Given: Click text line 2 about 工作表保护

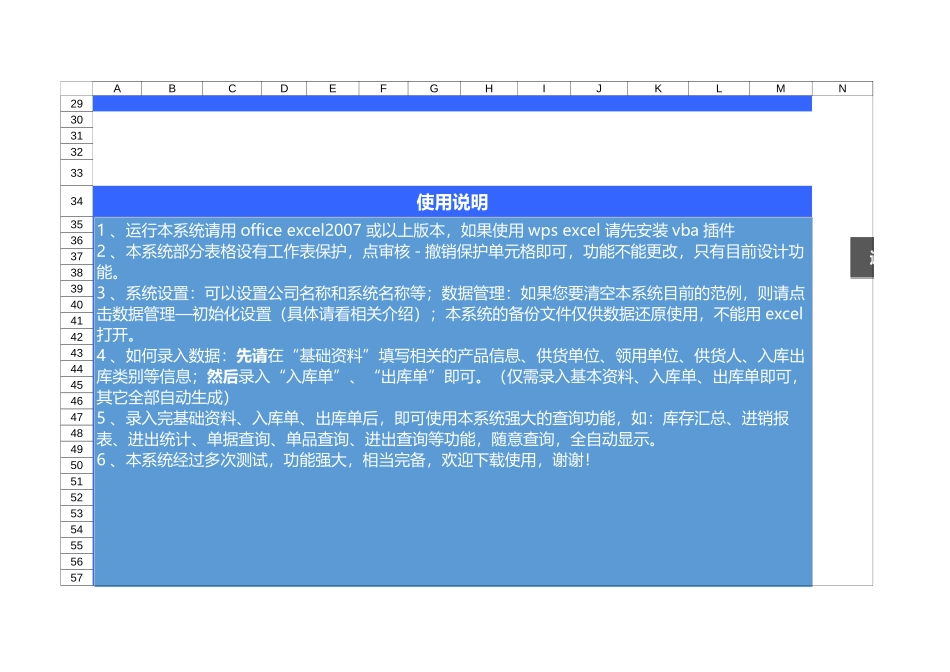Looking at the screenshot, I should [x=450, y=262].
